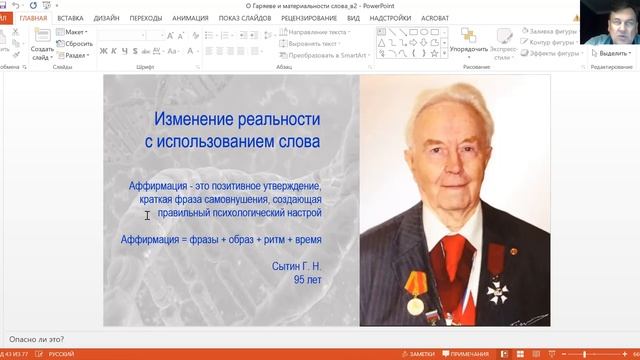Image resolution: width=640 pixels, height=360 pixels.
Task: Switch to Normal view in status bar
Action: click(504, 354)
